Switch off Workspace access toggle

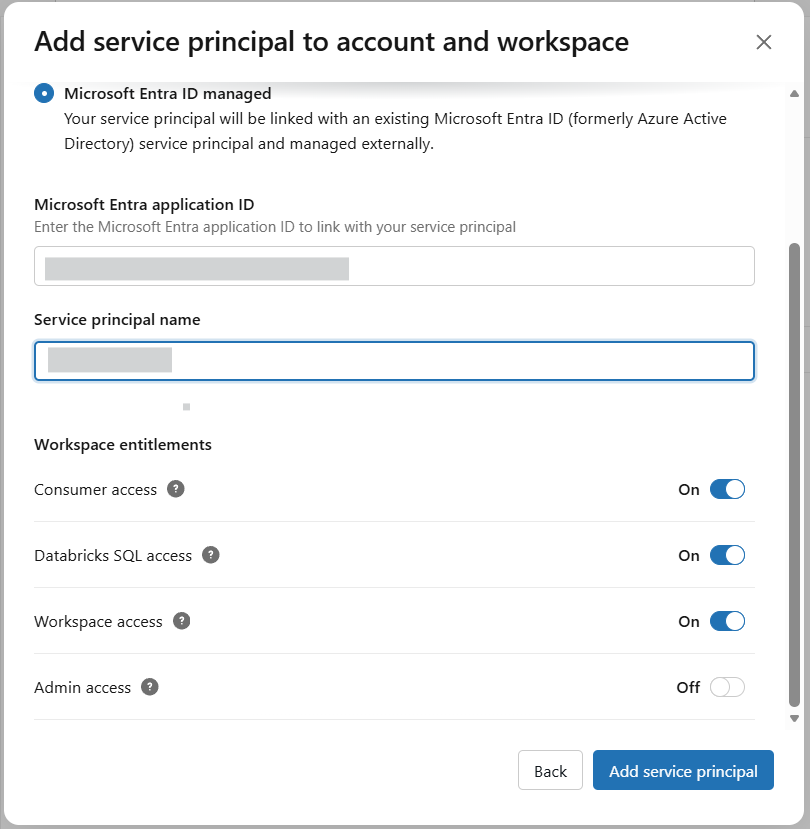click(x=727, y=621)
